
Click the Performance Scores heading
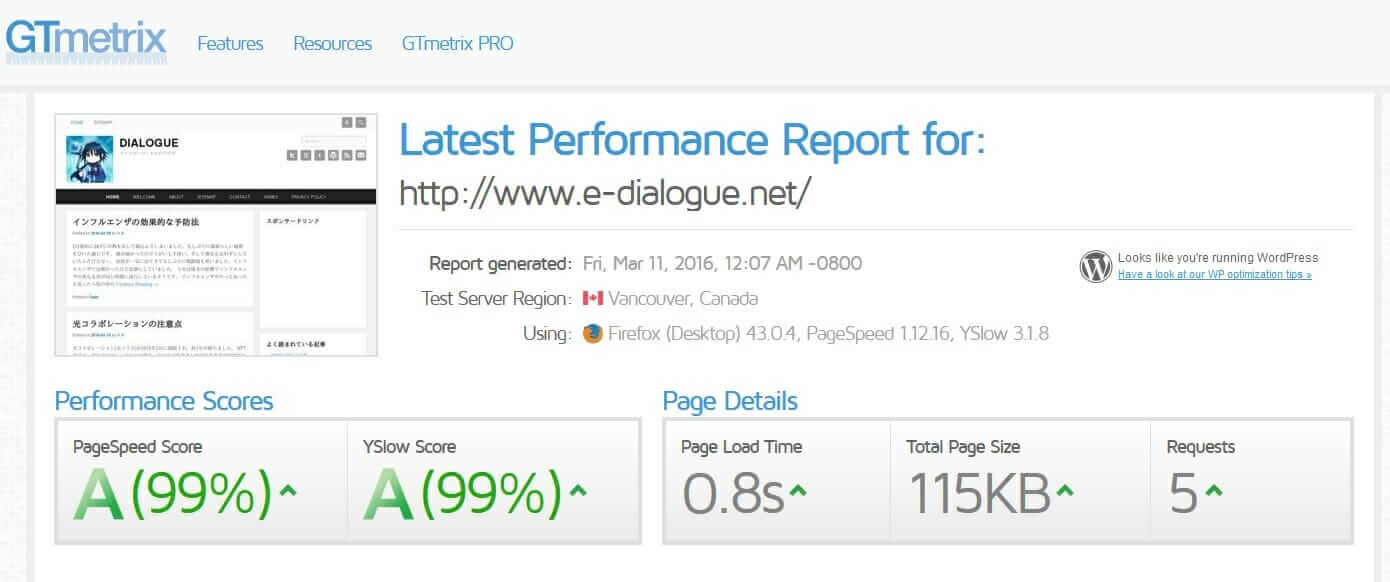click(164, 401)
